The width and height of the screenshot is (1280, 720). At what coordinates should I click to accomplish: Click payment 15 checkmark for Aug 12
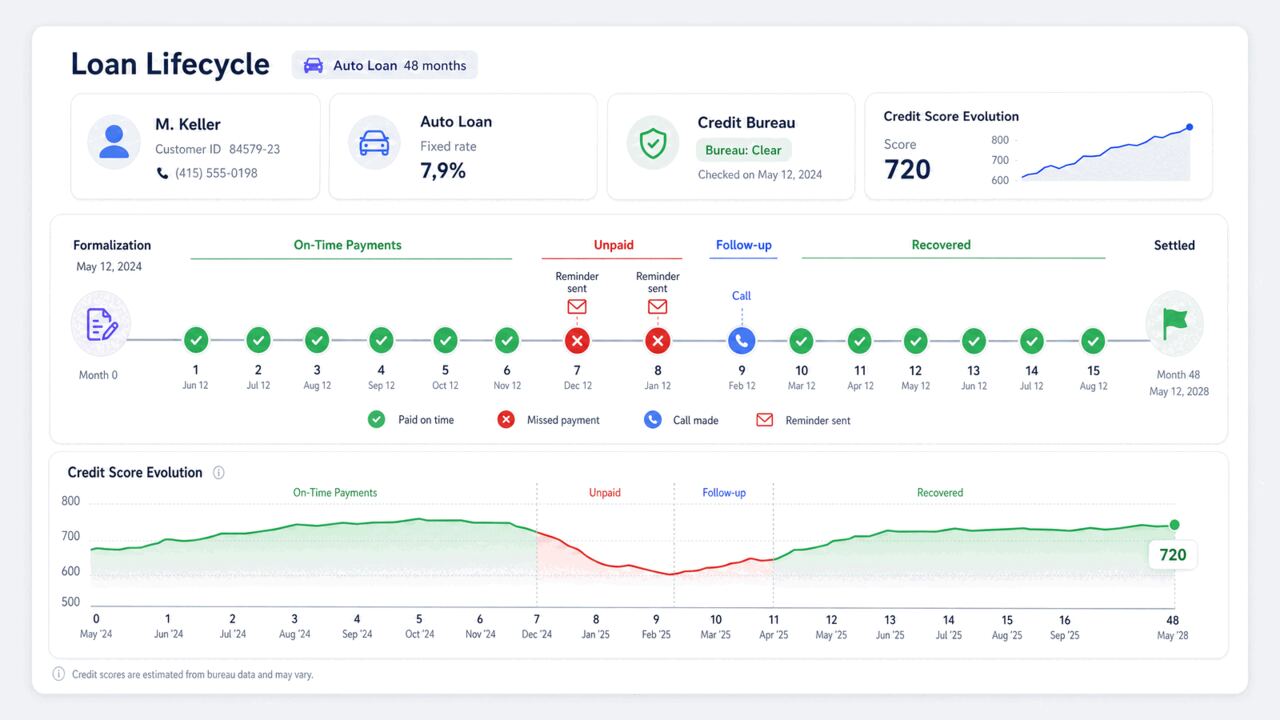[1093, 341]
